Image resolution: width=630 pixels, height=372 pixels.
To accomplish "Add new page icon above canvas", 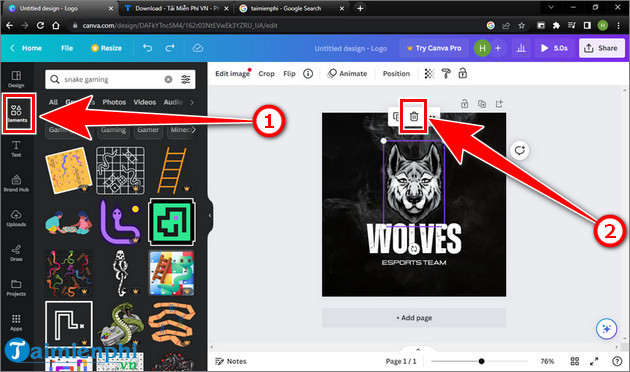I will click(x=499, y=104).
